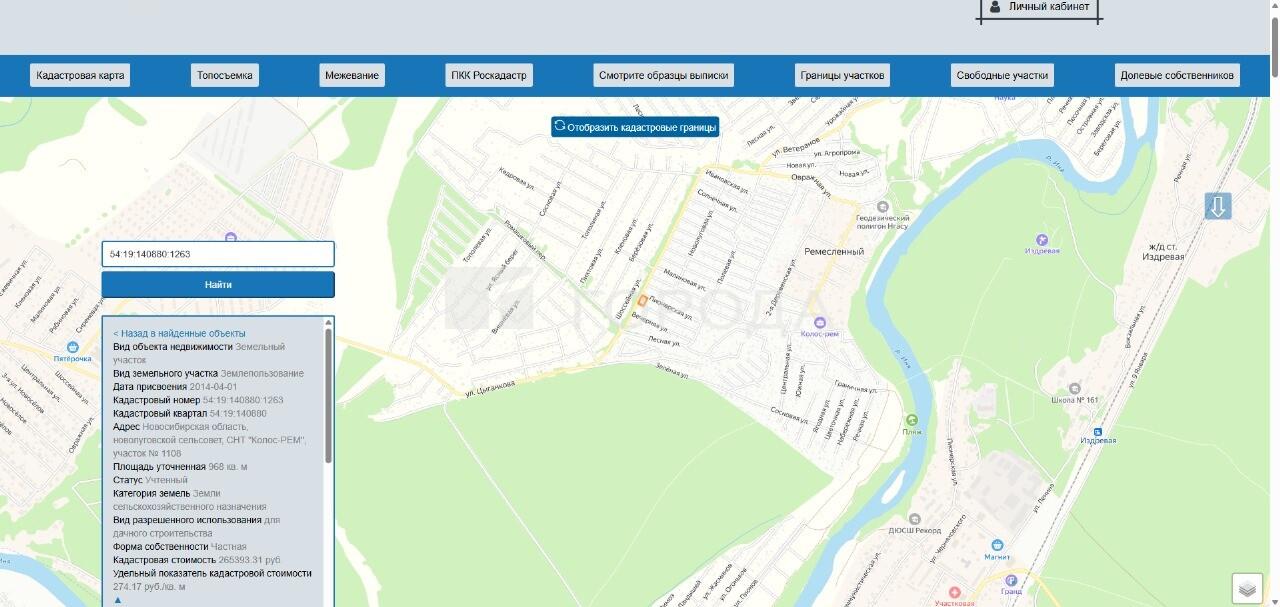Open the Долевые собственников menu item
1280x607 pixels.
(1177, 75)
